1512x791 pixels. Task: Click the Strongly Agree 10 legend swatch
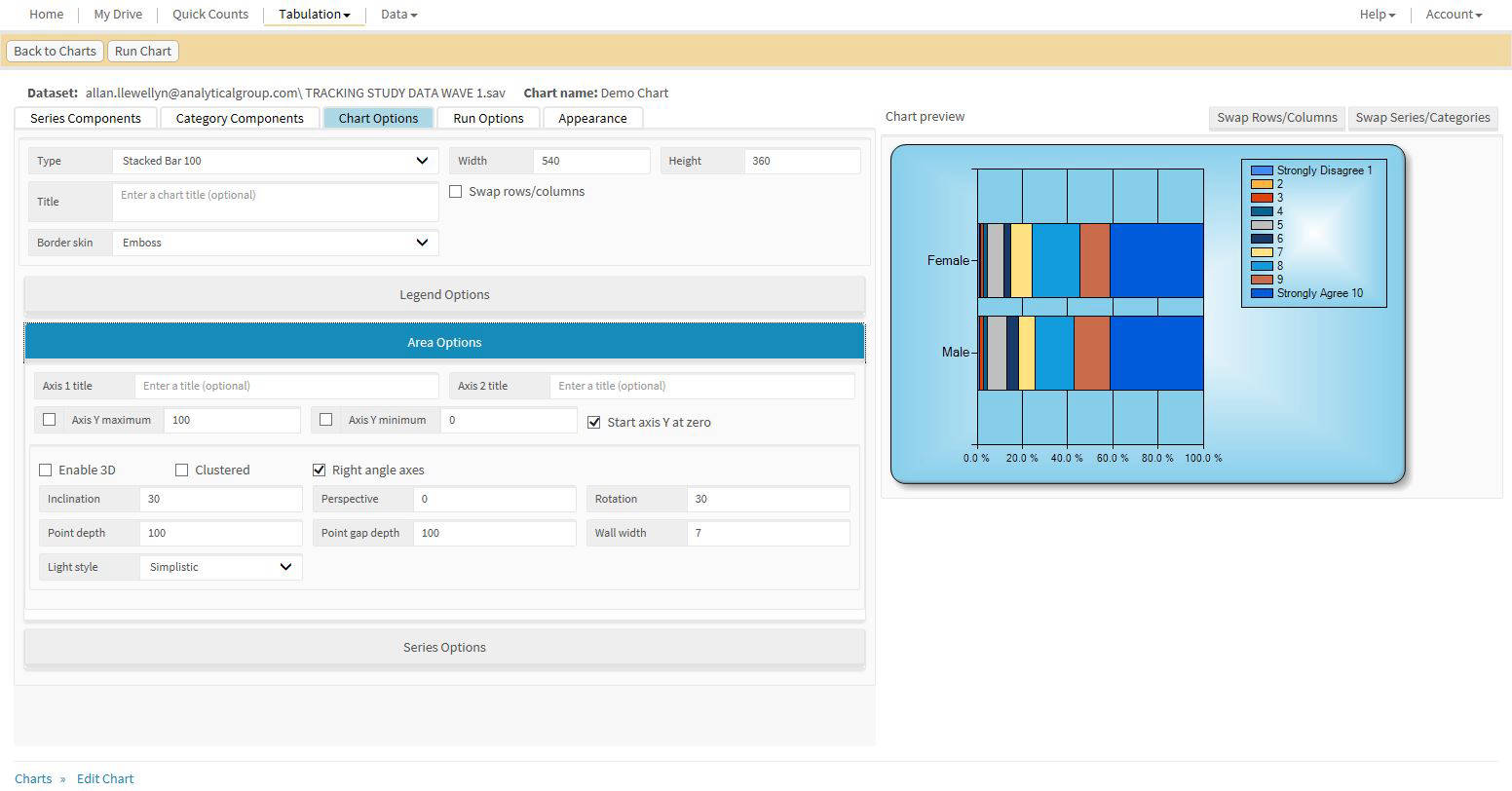click(x=1262, y=293)
